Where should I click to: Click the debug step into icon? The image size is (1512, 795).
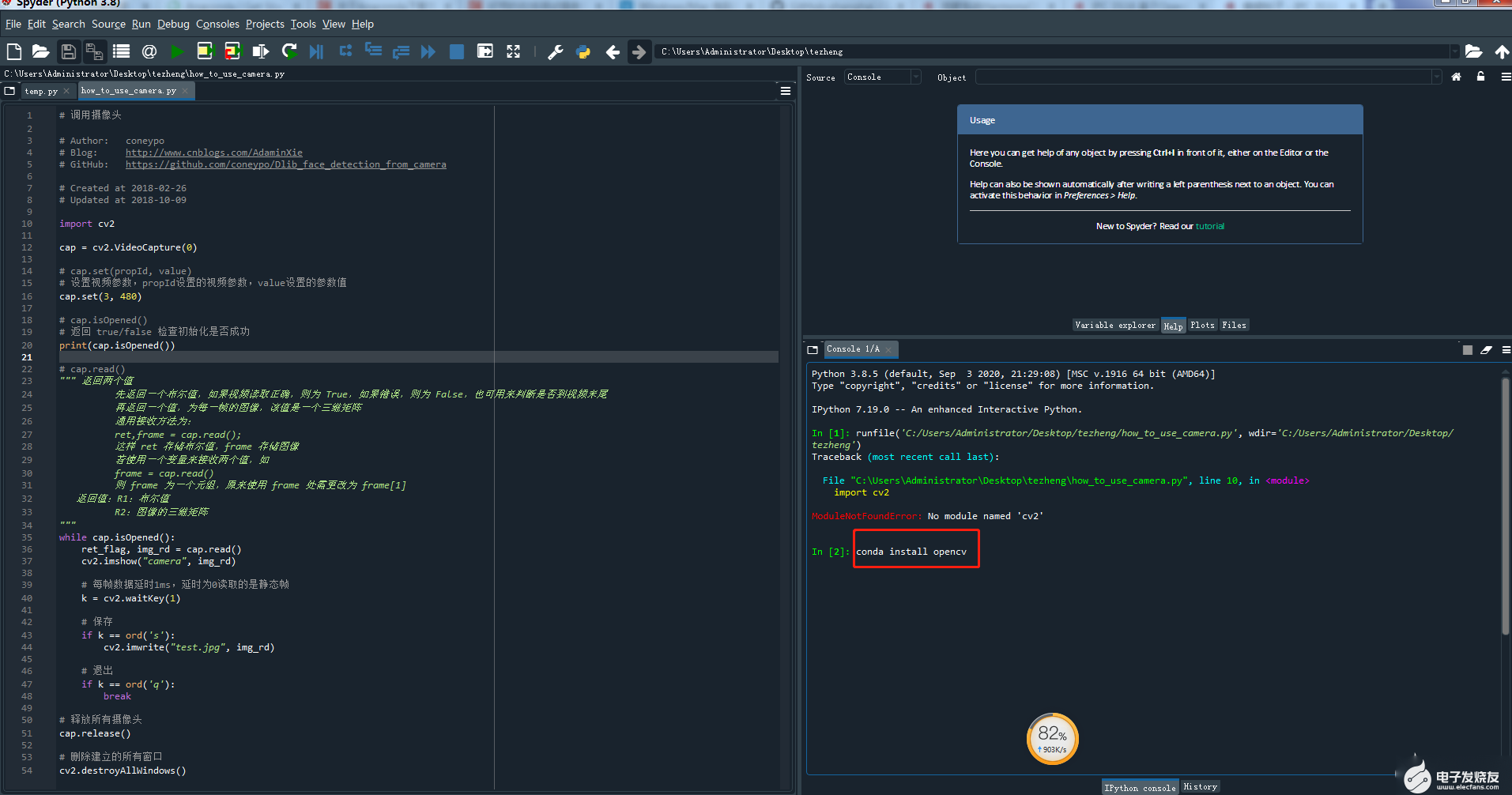point(373,51)
